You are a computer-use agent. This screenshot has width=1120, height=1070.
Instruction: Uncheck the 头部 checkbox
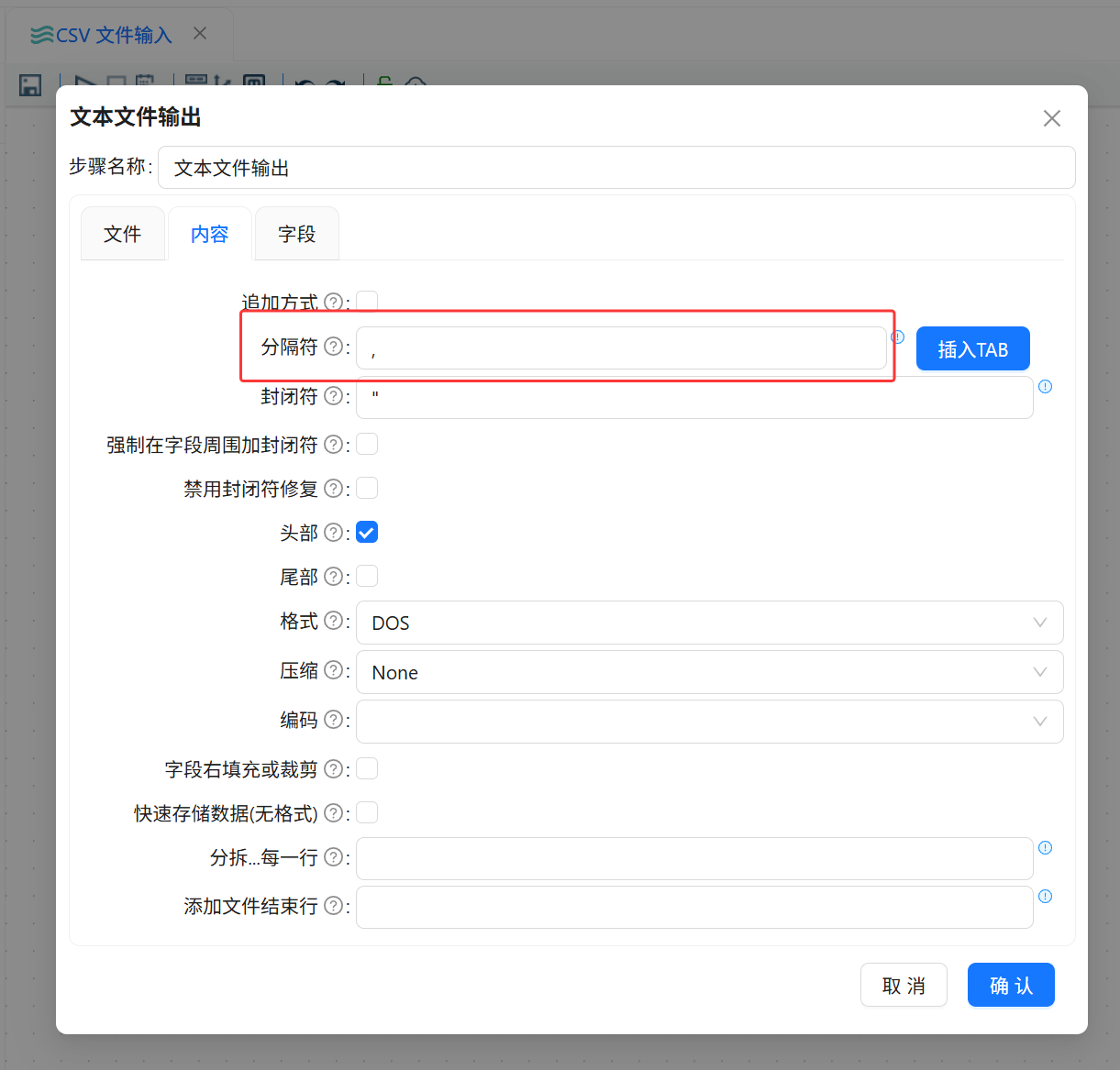point(367,532)
